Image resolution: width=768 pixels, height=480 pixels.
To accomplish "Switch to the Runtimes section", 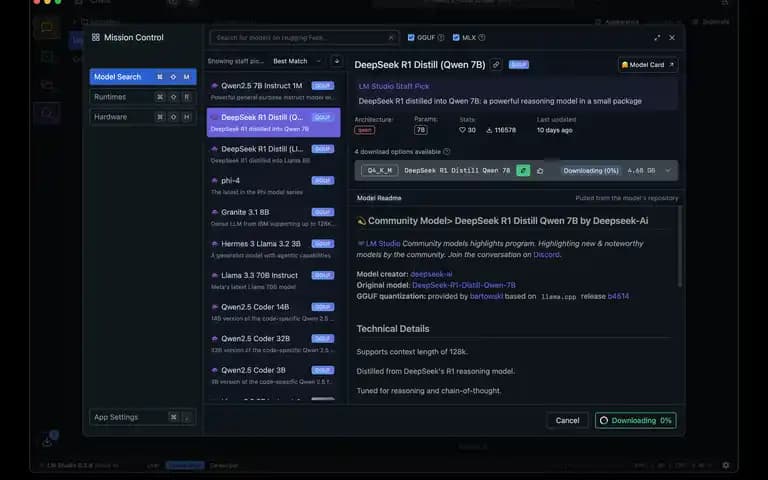I will click(143, 97).
